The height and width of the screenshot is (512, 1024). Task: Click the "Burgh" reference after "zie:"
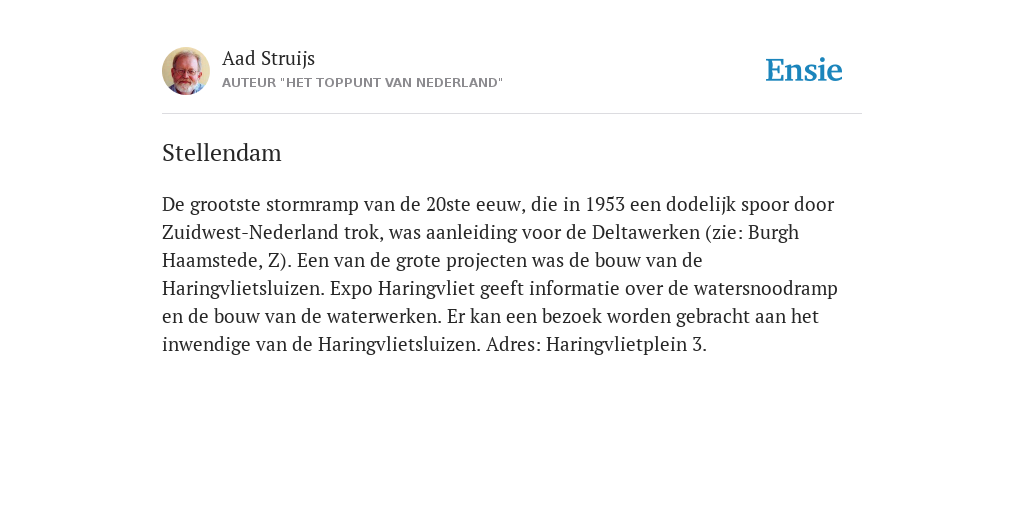773,233
